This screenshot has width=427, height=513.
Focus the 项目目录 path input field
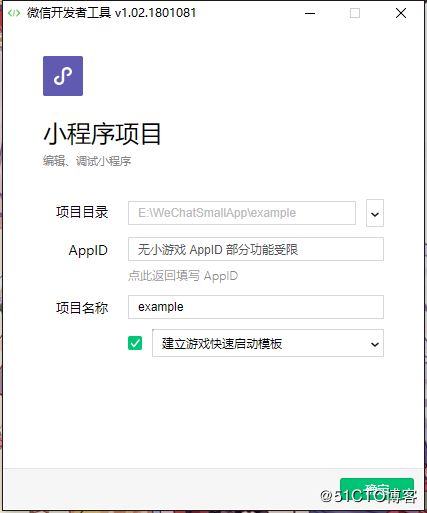(x=242, y=213)
